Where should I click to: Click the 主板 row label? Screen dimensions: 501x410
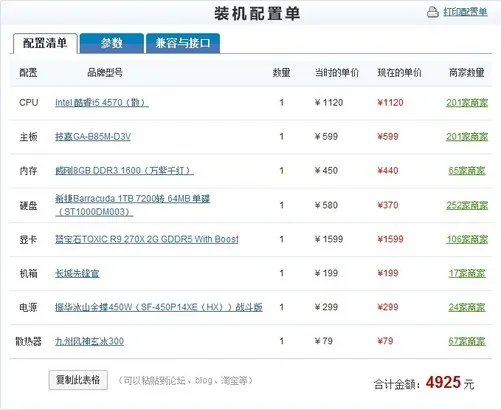coord(28,137)
